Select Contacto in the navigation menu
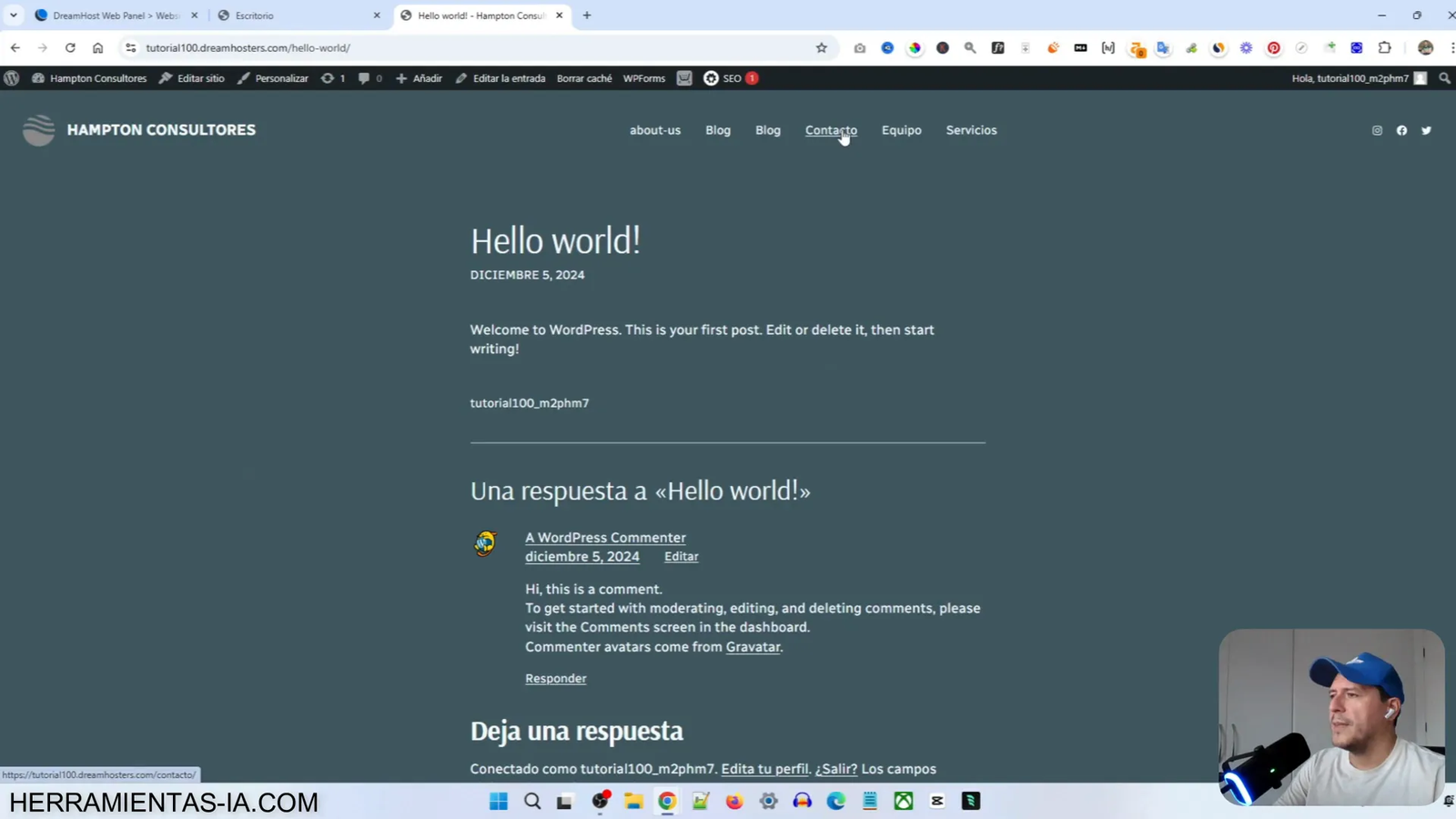Image resolution: width=1456 pixels, height=819 pixels. pos(831,130)
